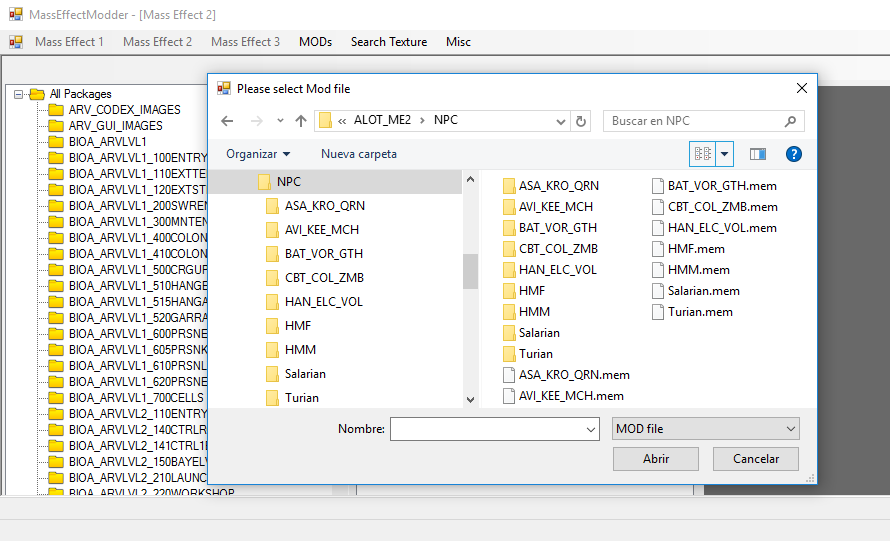Screen dimensions: 890x541
Task: Show the preview pane icon
Action: point(758,154)
